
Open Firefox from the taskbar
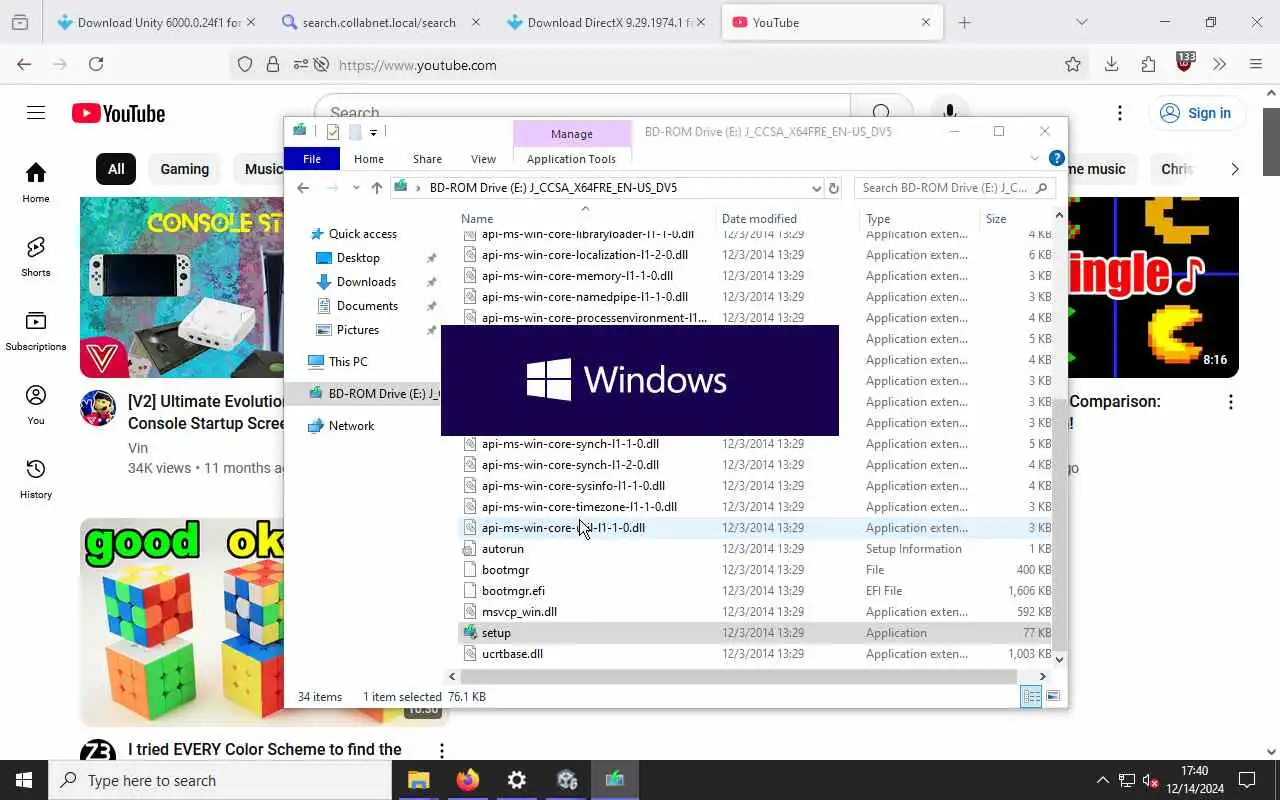(468, 780)
